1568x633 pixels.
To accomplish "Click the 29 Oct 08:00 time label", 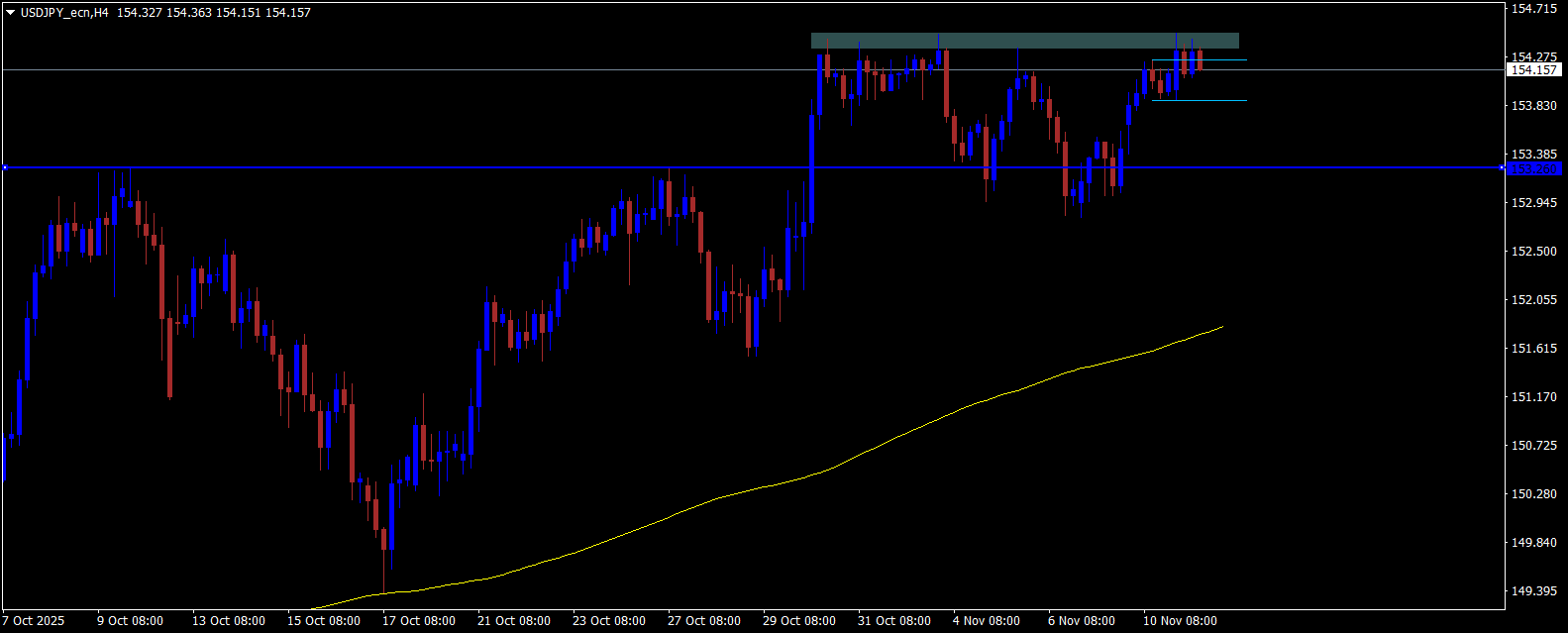I will coord(799,621).
